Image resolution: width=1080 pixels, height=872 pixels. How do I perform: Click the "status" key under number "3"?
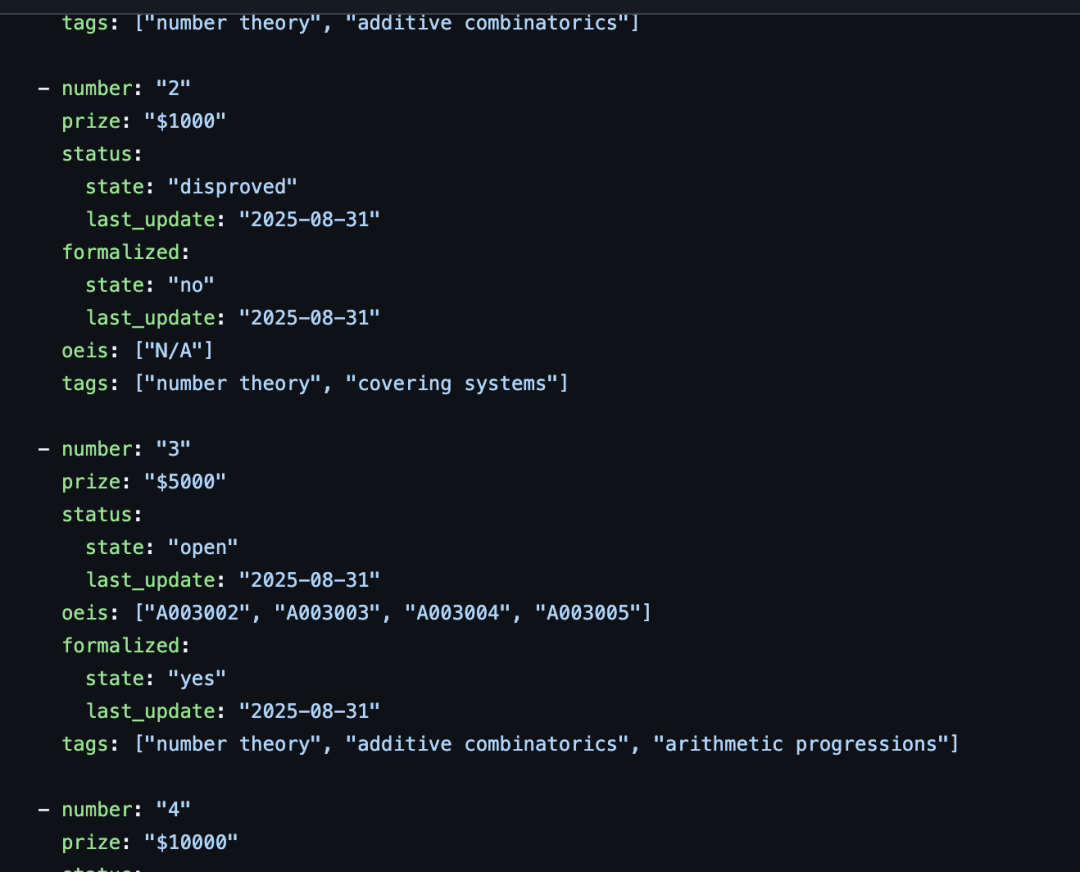pyautogui.click(x=97, y=514)
